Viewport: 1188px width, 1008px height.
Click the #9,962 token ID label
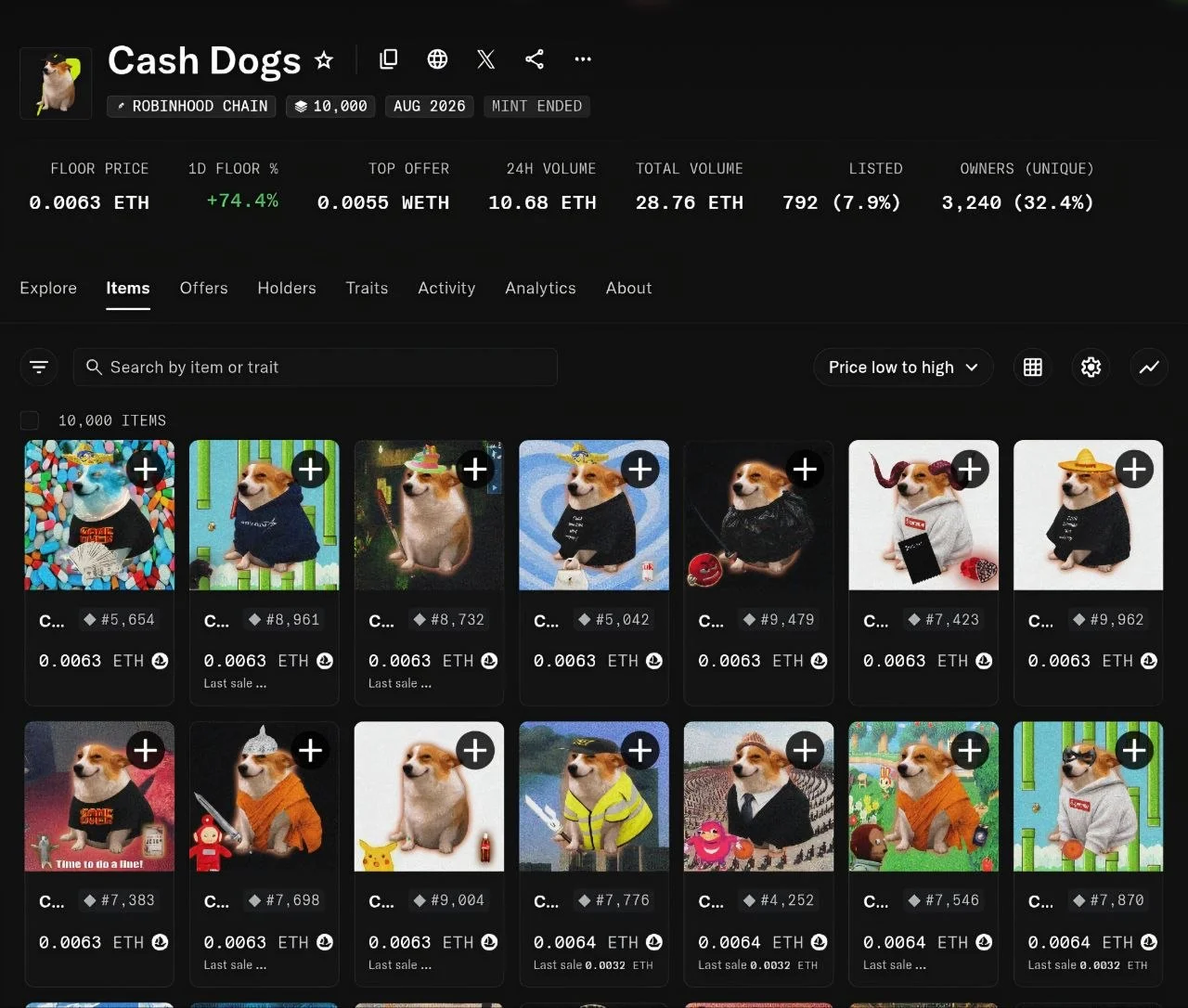click(1108, 619)
